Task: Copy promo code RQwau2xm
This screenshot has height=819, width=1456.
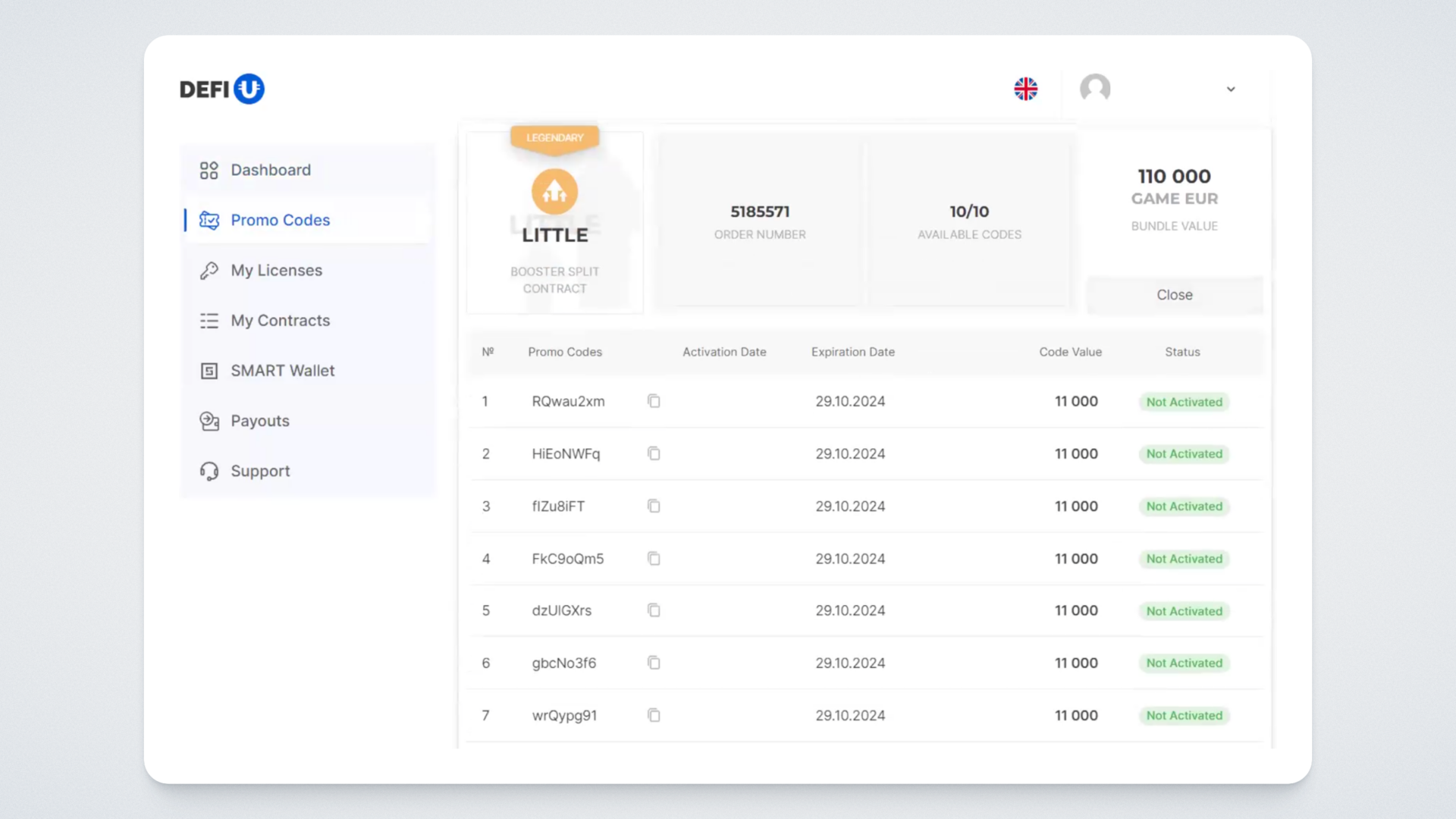Action: point(654,401)
